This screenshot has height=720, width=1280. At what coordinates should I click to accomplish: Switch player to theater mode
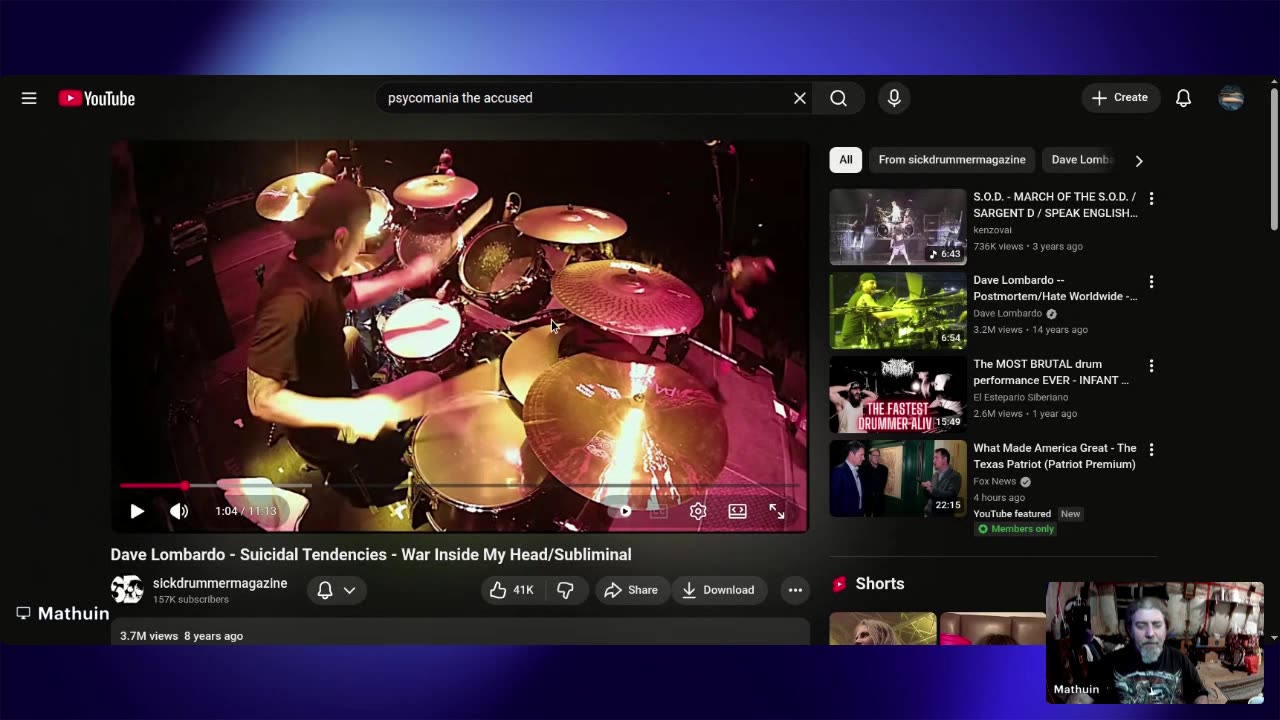737,511
